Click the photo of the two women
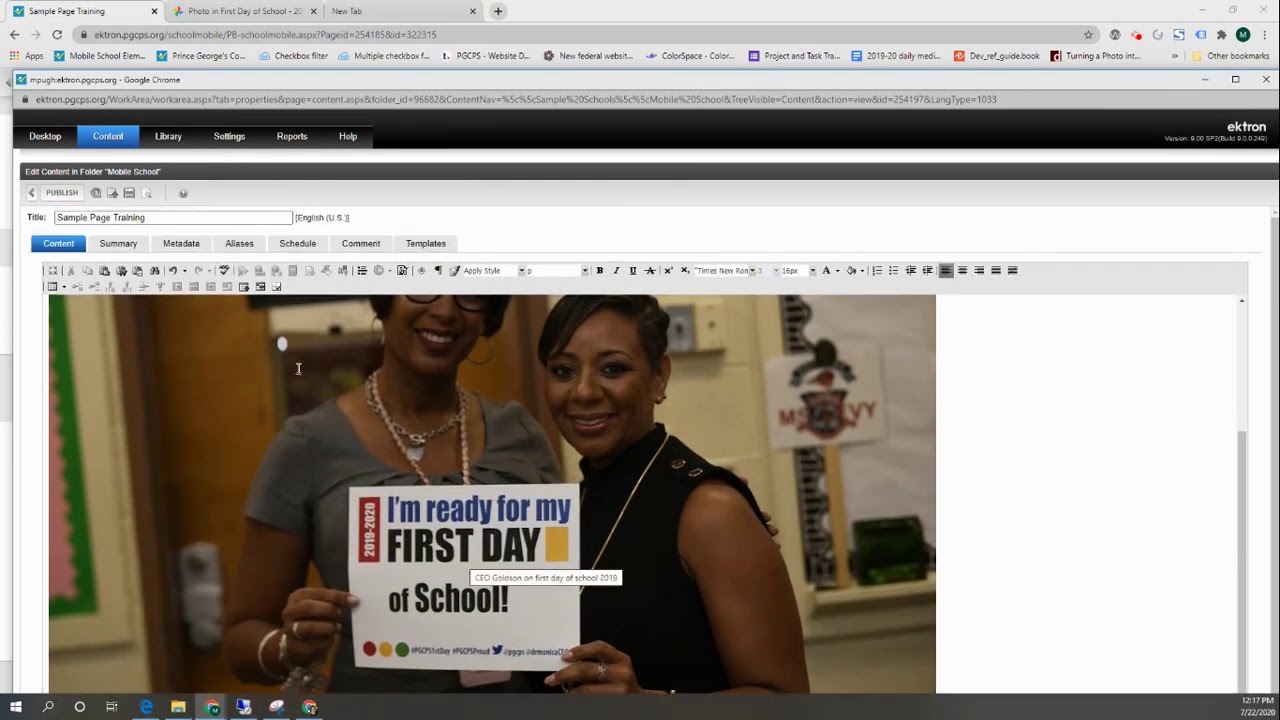This screenshot has height=720, width=1280. coord(492,494)
